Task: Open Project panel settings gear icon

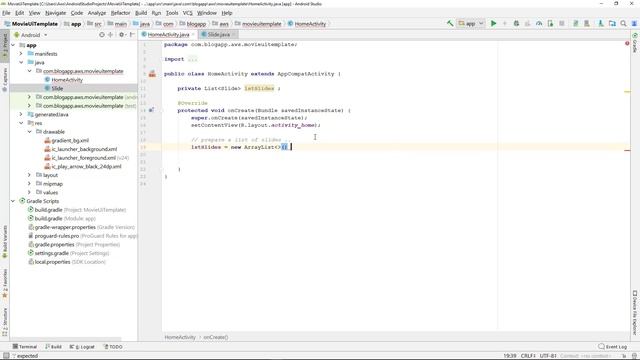Action: point(121,35)
